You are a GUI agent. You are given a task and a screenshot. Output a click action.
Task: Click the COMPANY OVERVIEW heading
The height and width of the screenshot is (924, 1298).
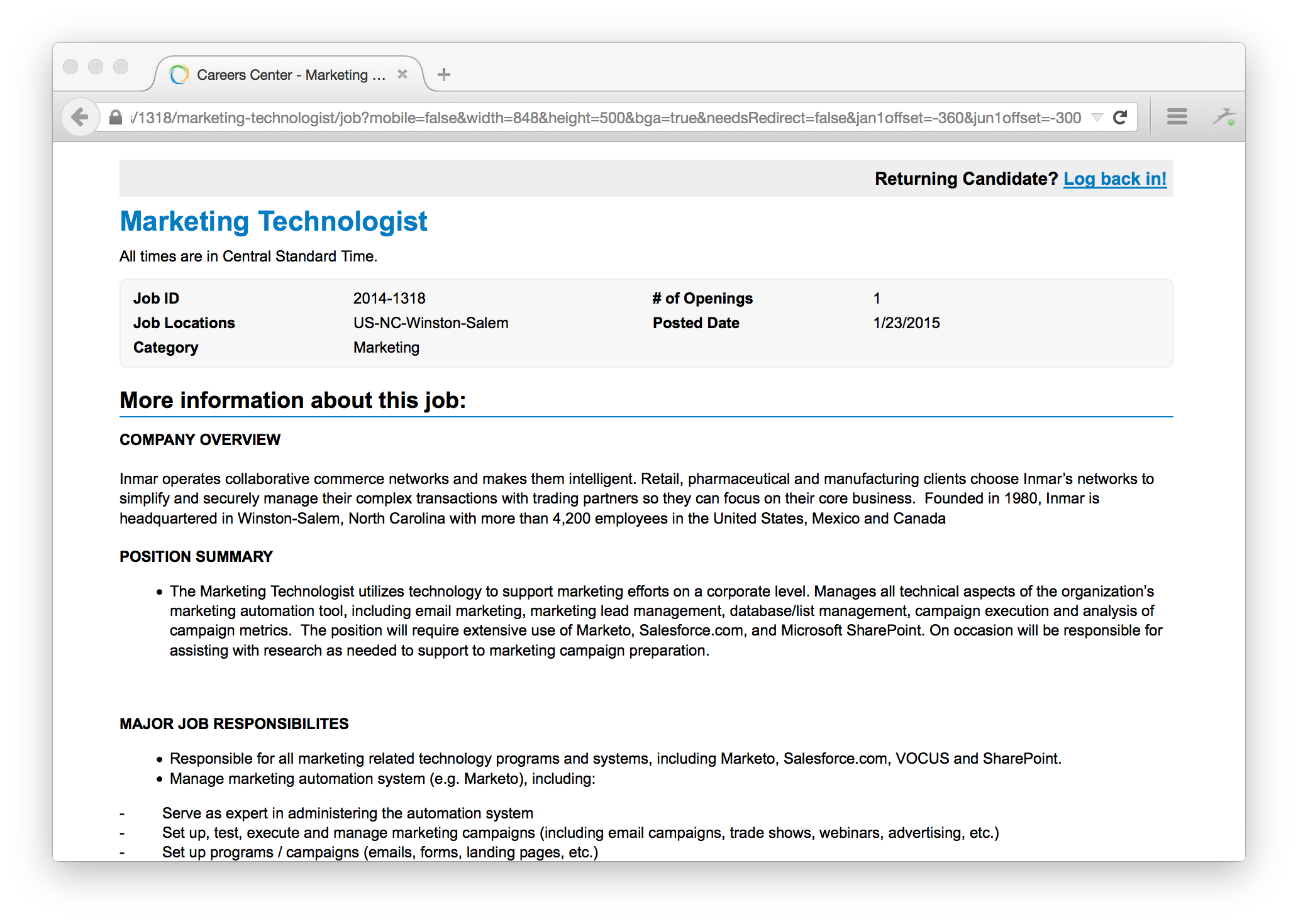[200, 440]
